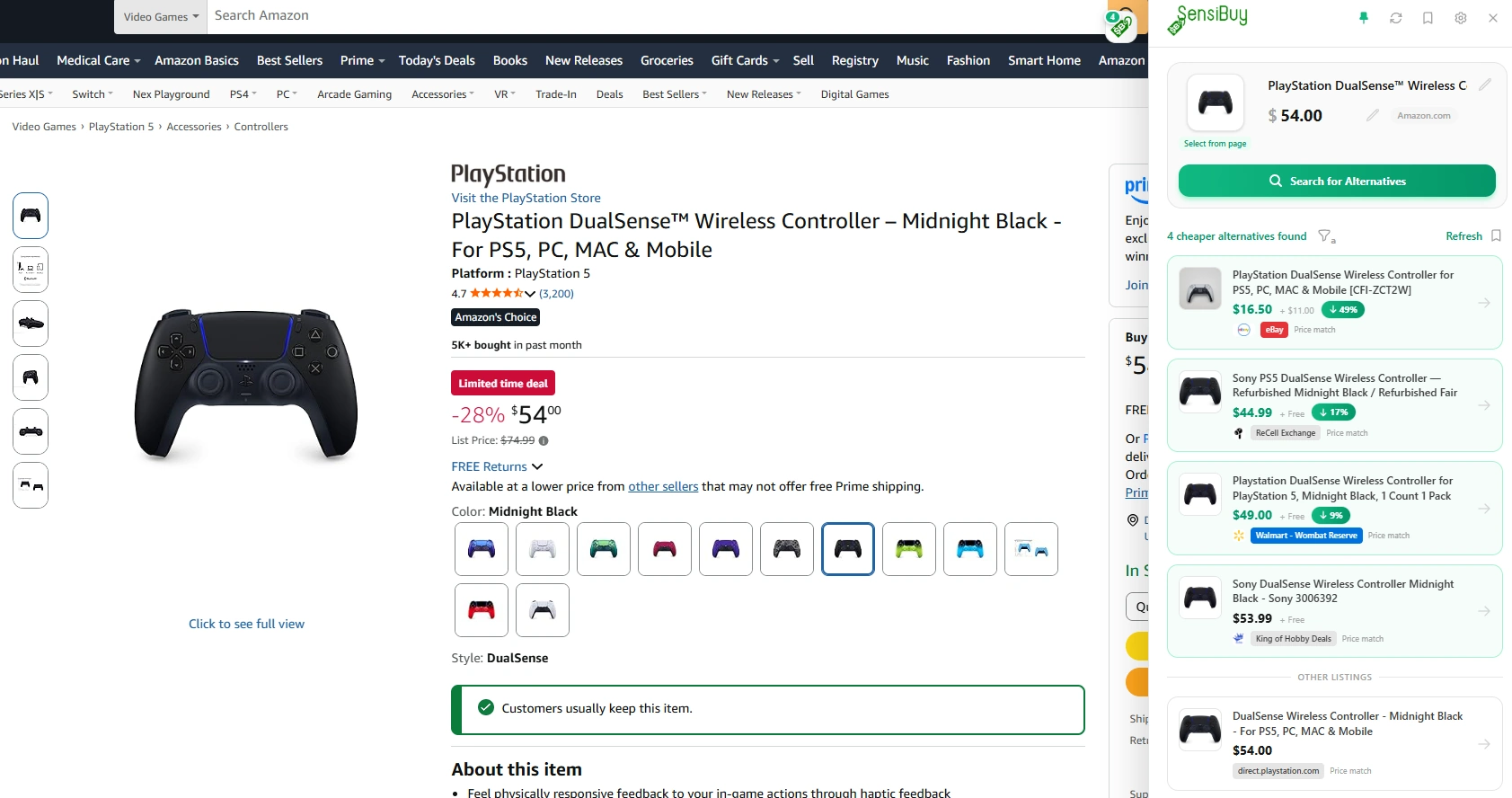Expand the Switch submenu
The height and width of the screenshot is (798, 1512).
(x=93, y=94)
